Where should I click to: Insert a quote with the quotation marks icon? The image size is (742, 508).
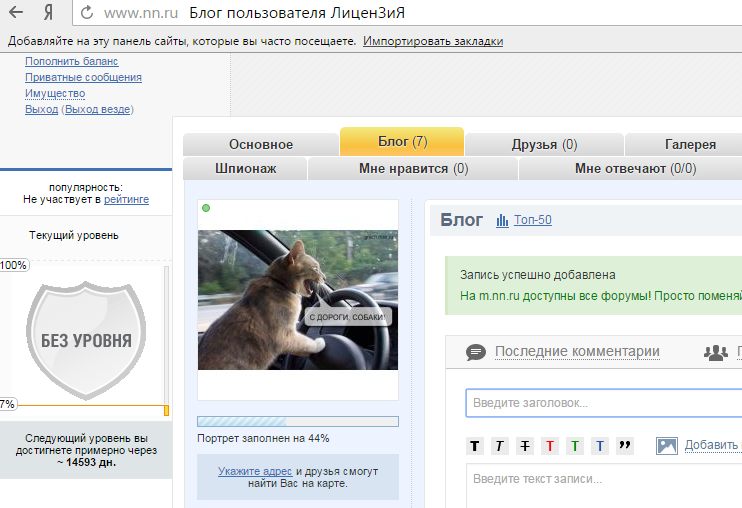click(x=625, y=446)
